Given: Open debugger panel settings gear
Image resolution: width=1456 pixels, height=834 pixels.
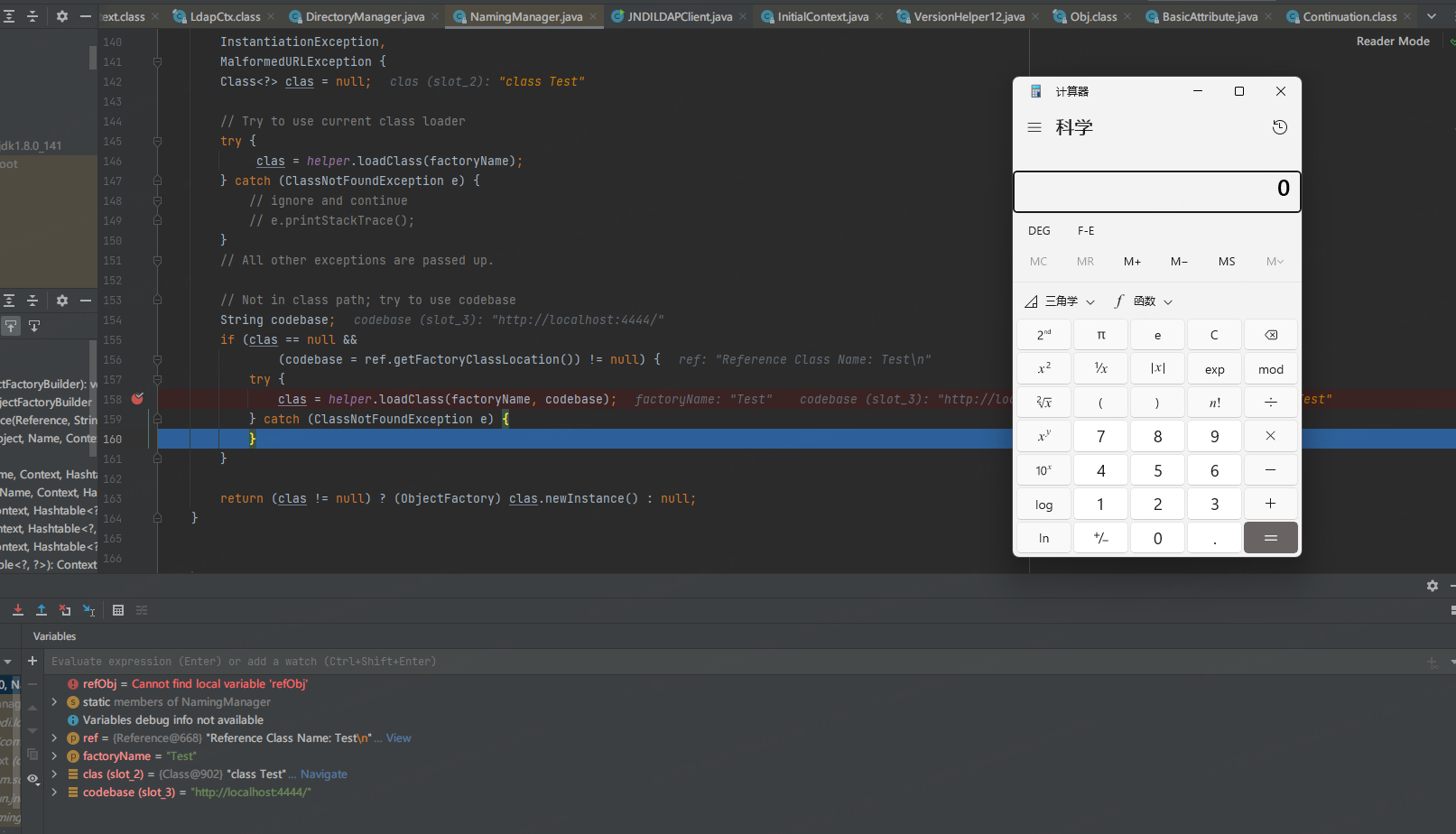Looking at the screenshot, I should click(x=1433, y=586).
